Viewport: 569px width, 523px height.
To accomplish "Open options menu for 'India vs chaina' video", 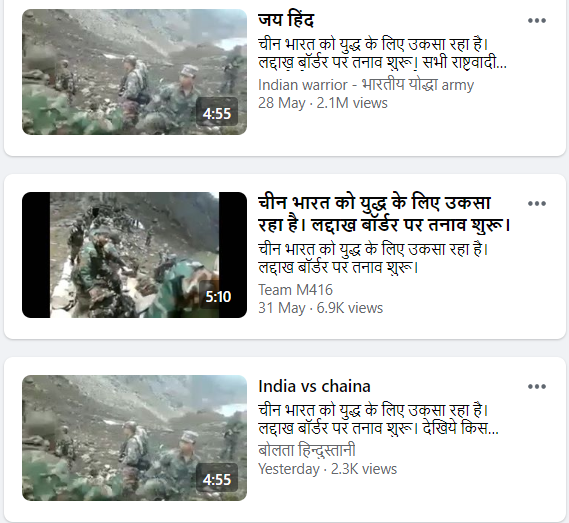I will point(537,387).
